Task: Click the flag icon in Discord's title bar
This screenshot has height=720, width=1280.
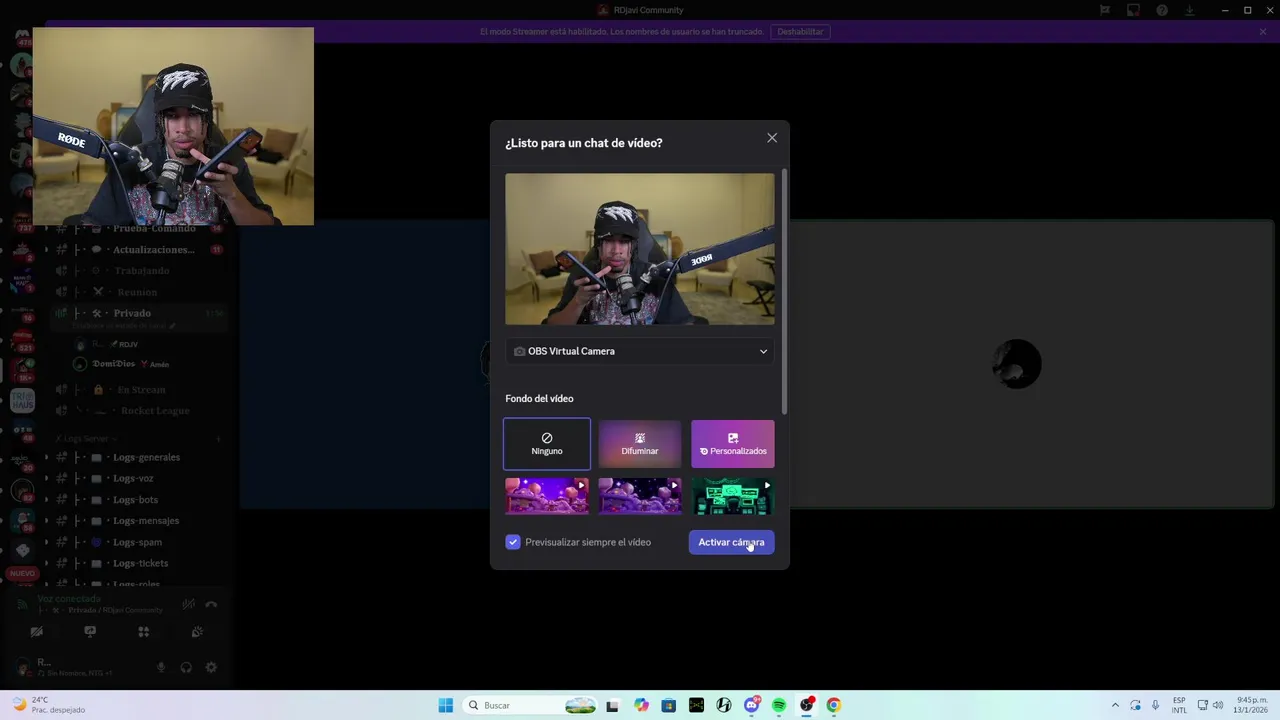Action: (x=1105, y=10)
